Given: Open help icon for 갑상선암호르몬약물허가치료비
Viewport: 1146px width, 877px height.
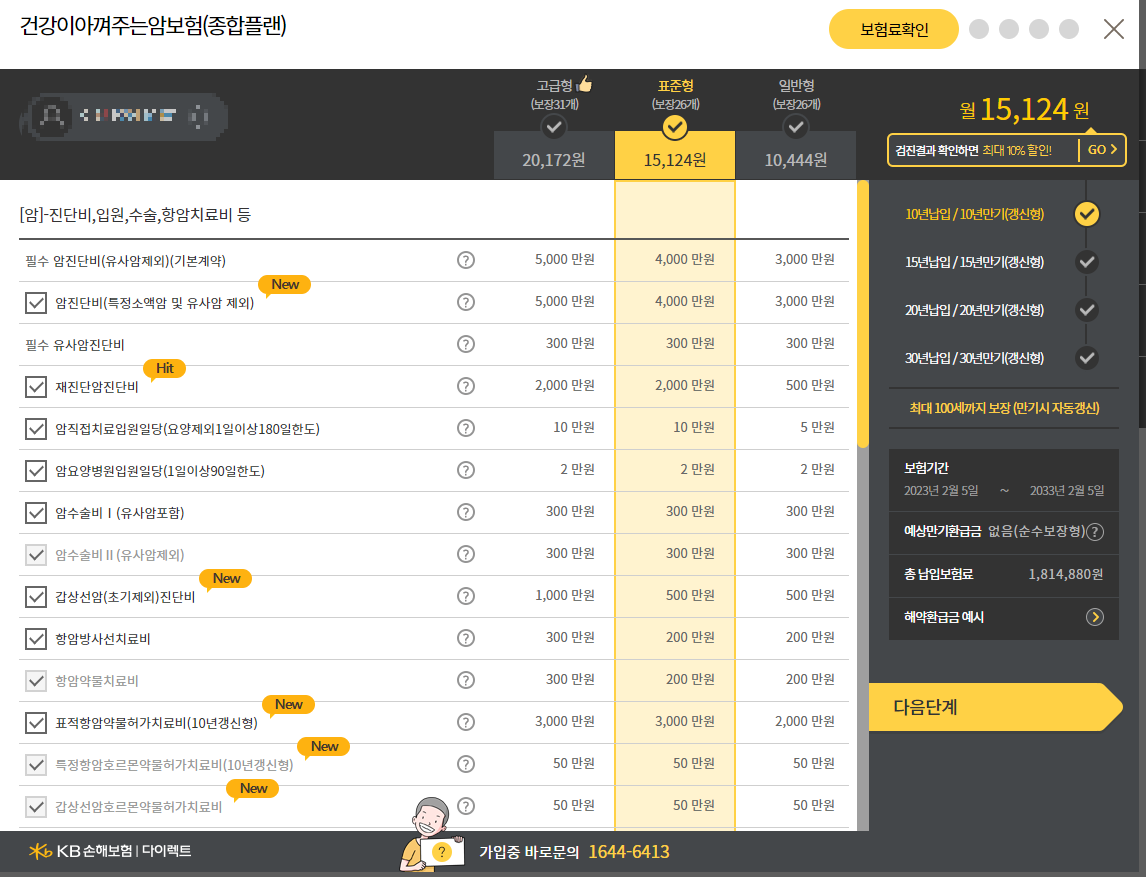Looking at the screenshot, I should tap(466, 806).
